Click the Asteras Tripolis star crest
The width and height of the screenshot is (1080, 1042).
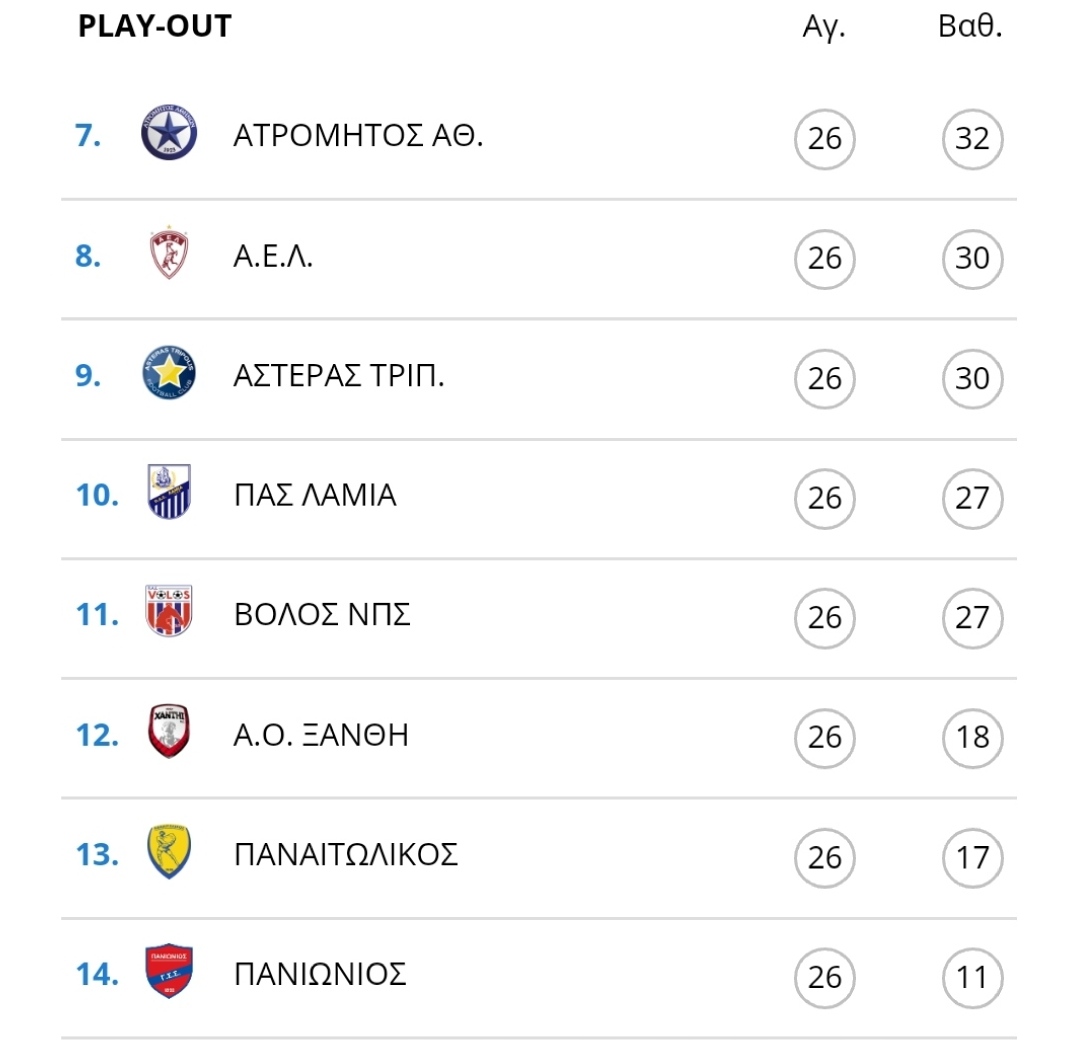click(x=169, y=373)
